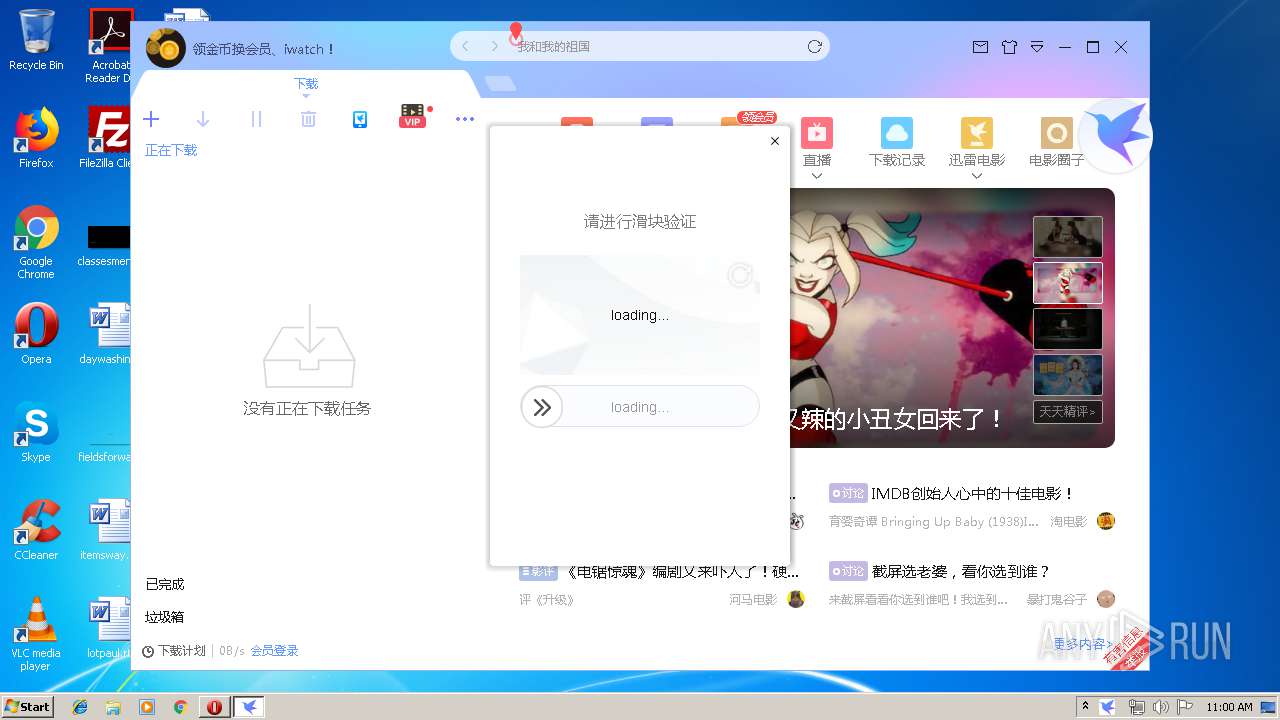Select 已完成 list
This screenshot has height=720, width=1280.
(x=165, y=584)
